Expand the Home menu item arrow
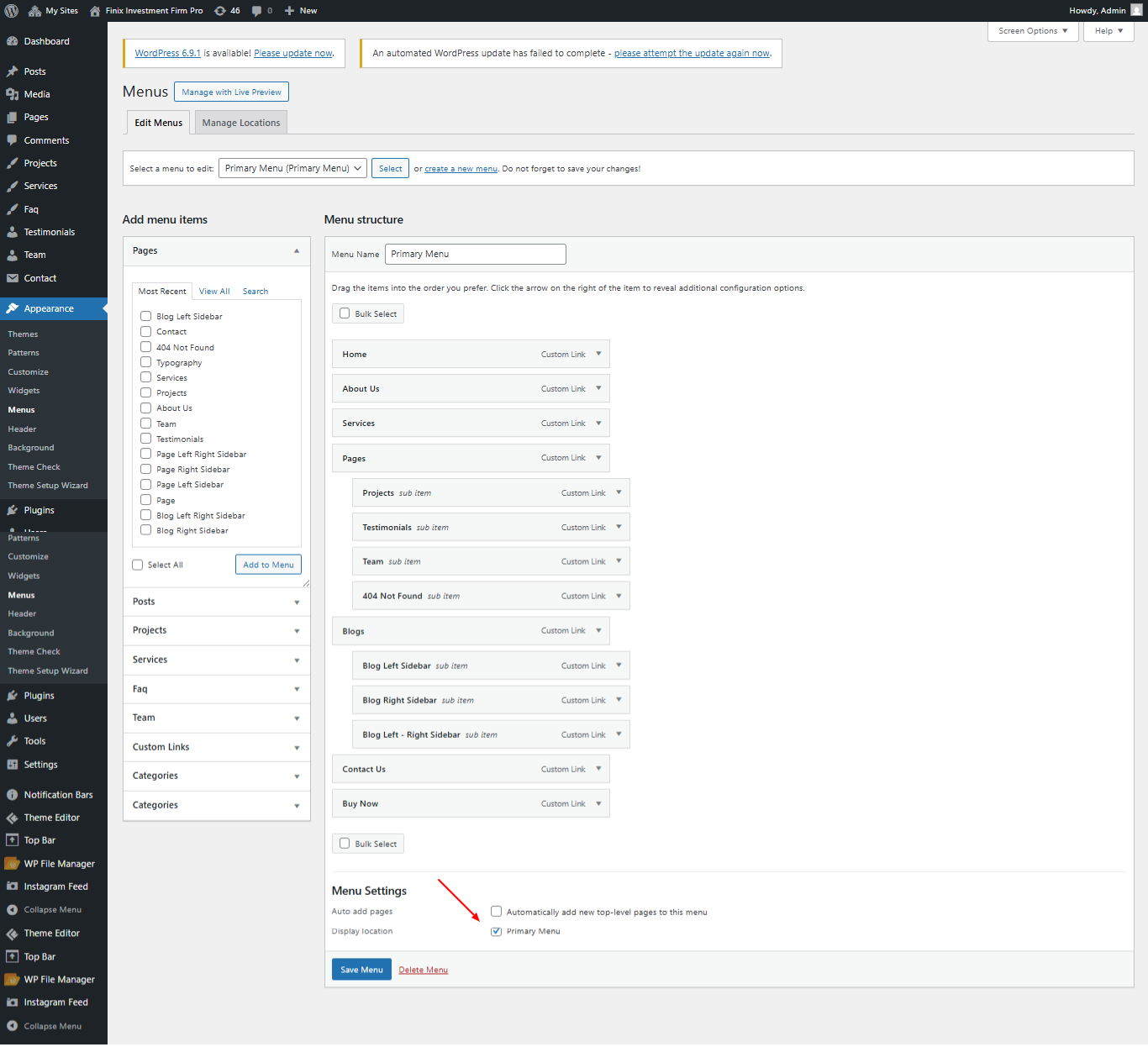 point(598,354)
